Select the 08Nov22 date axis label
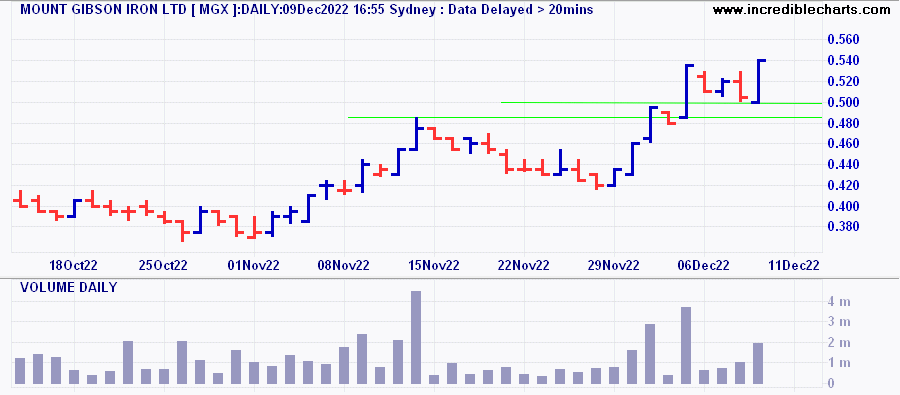 click(344, 265)
